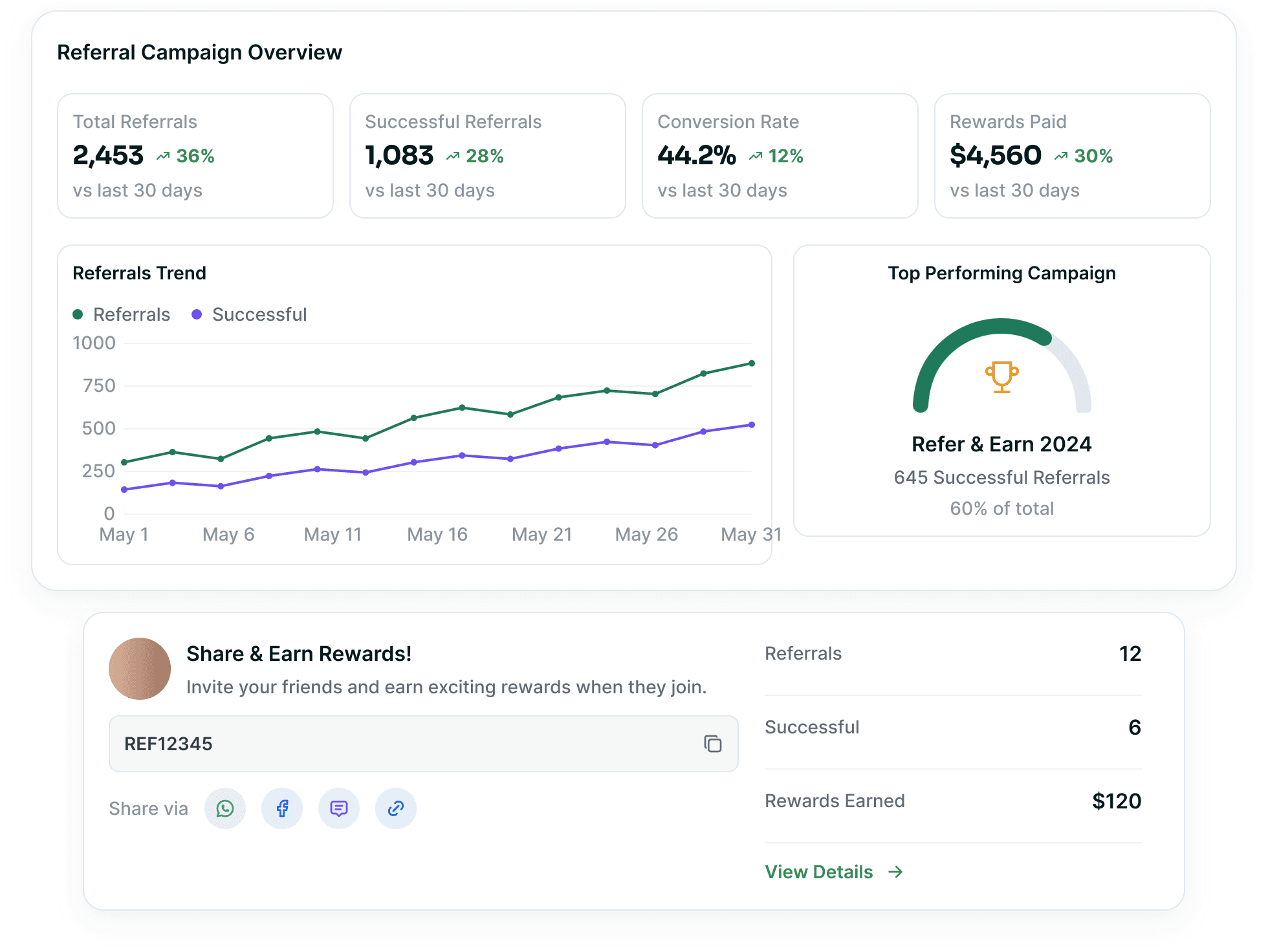The width and height of the screenshot is (1268, 952).
Task: Click the May 31 purple data point
Action: pos(752,425)
